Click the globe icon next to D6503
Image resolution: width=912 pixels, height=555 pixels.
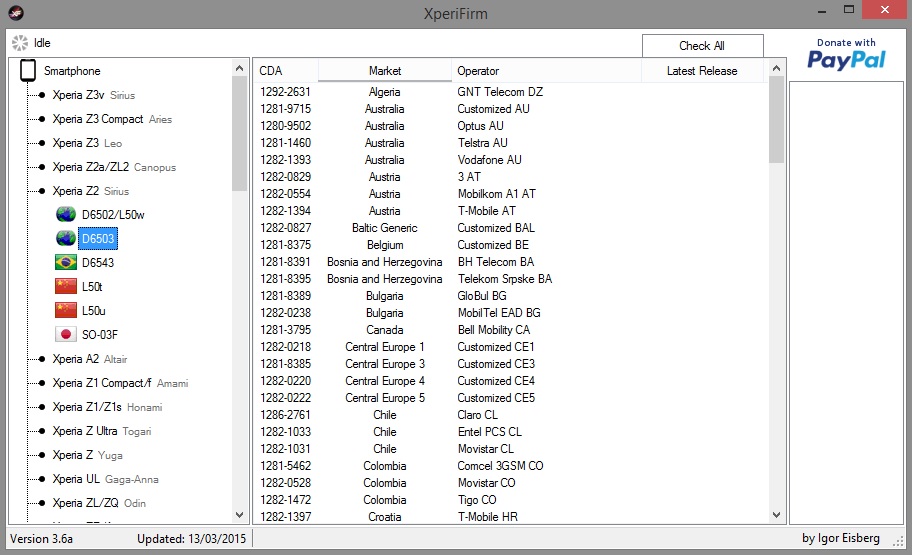[66, 239]
